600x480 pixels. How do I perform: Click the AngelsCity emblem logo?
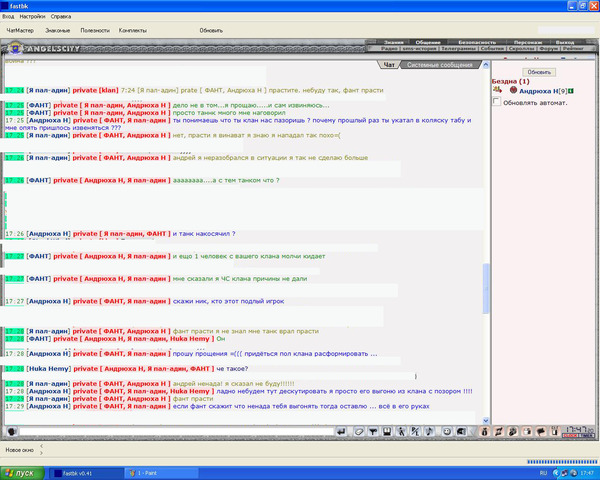pos(15,49)
